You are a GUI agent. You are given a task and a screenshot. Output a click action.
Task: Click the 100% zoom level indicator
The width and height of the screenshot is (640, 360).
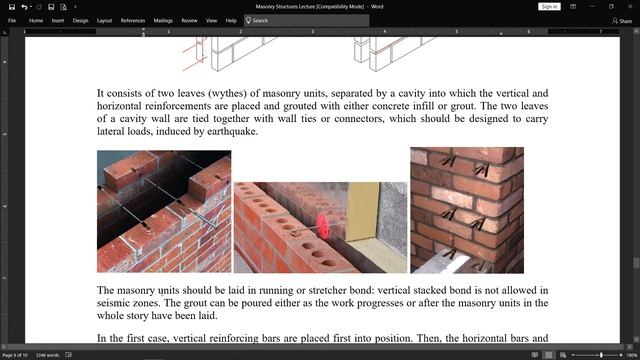(x=631, y=355)
